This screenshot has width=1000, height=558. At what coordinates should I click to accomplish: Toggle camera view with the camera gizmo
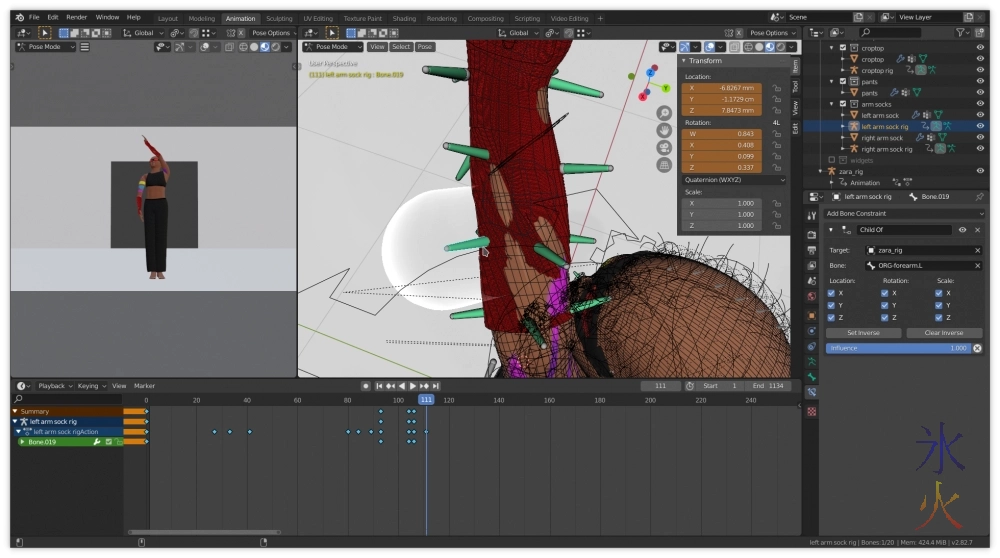[x=664, y=147]
